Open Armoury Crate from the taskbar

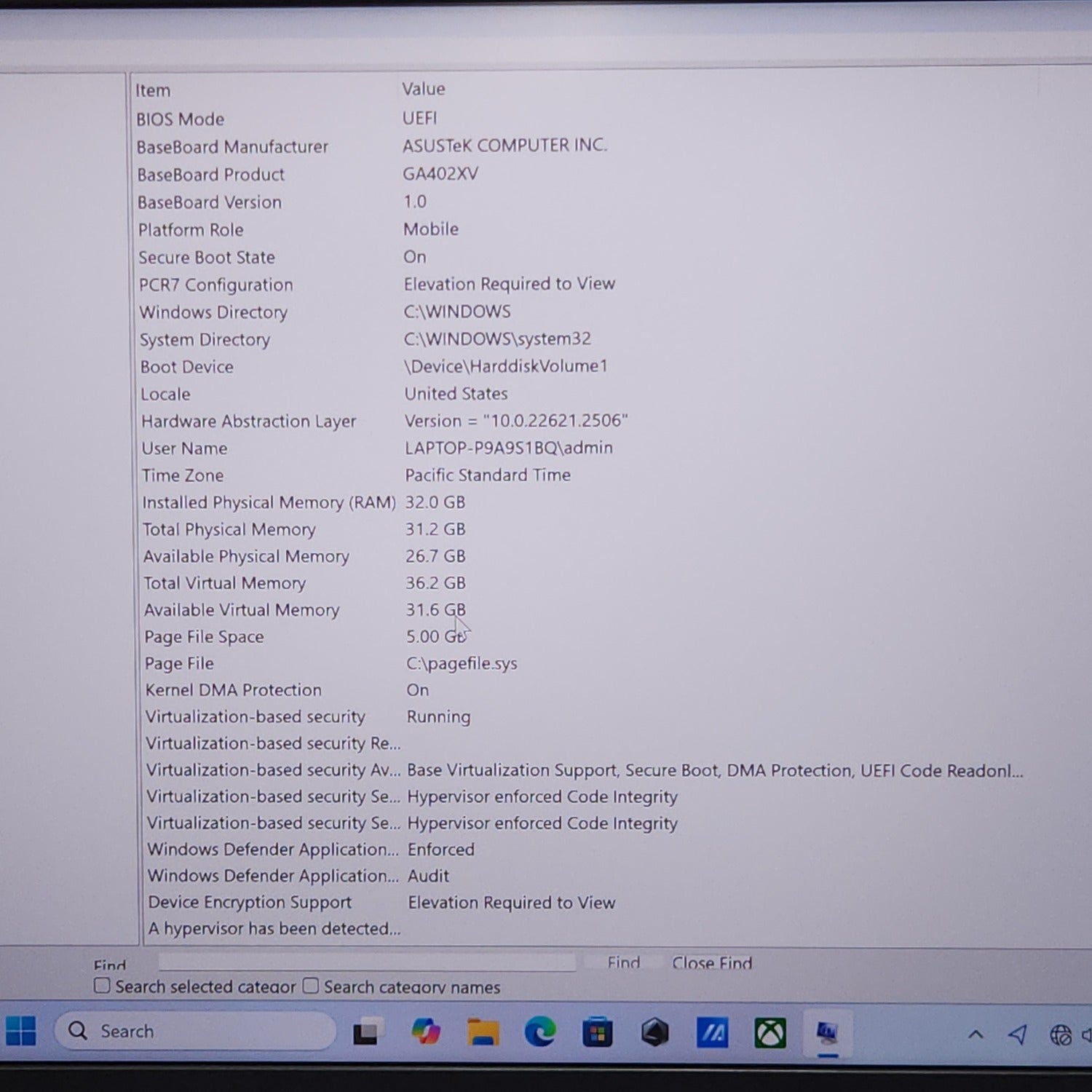654,1033
